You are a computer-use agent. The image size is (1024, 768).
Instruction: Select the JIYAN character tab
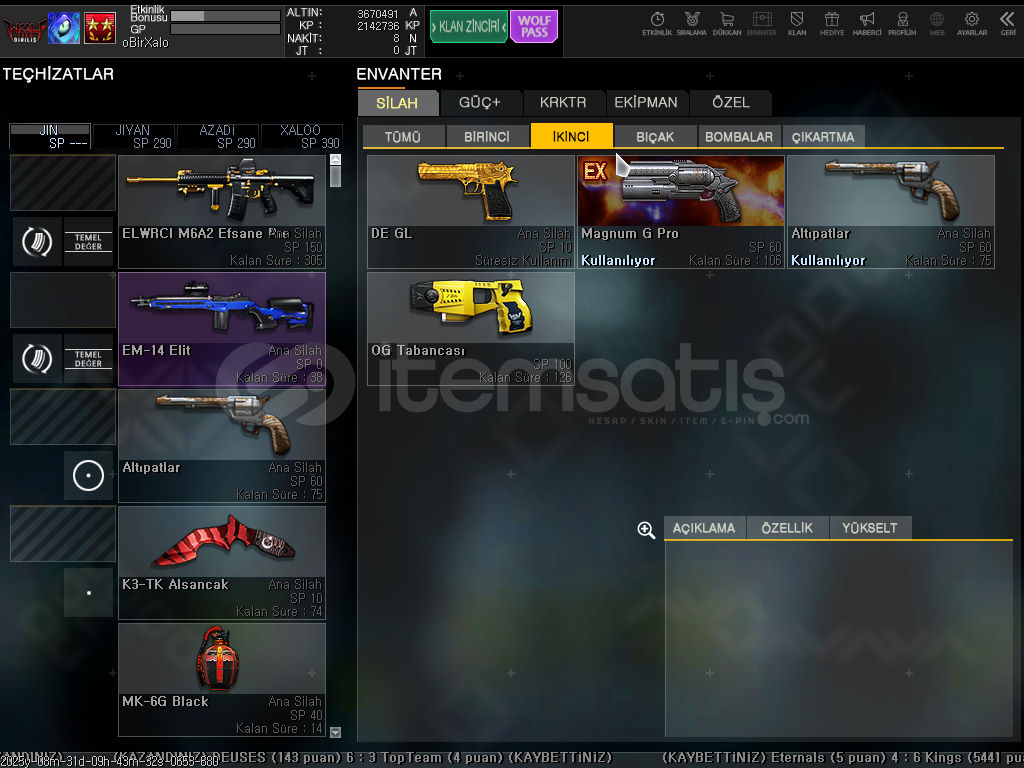pos(134,136)
